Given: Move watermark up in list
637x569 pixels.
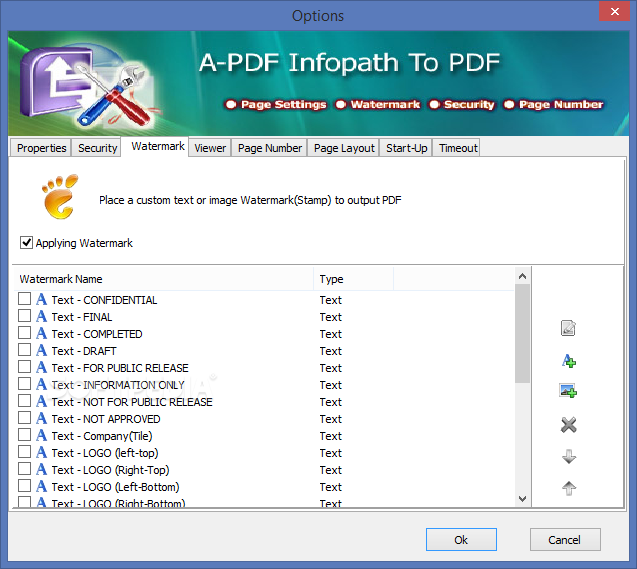Looking at the screenshot, I should point(569,487).
